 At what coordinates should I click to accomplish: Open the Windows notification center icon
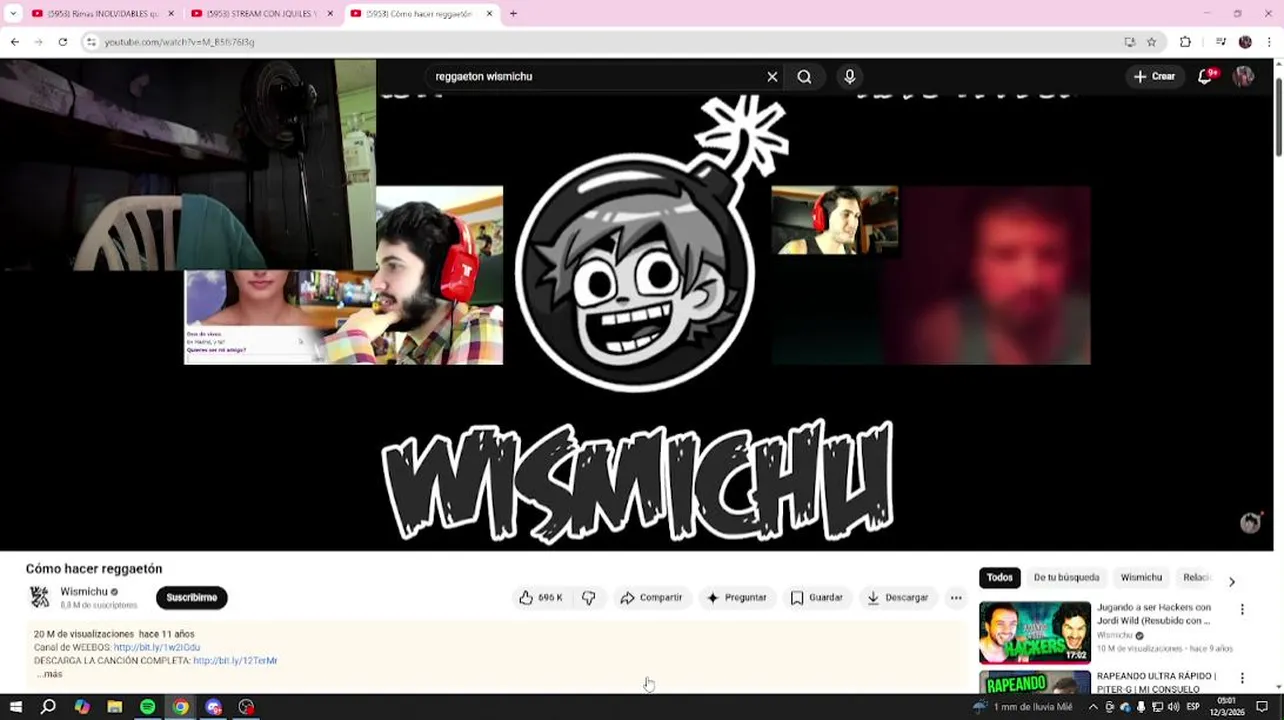point(1263,707)
